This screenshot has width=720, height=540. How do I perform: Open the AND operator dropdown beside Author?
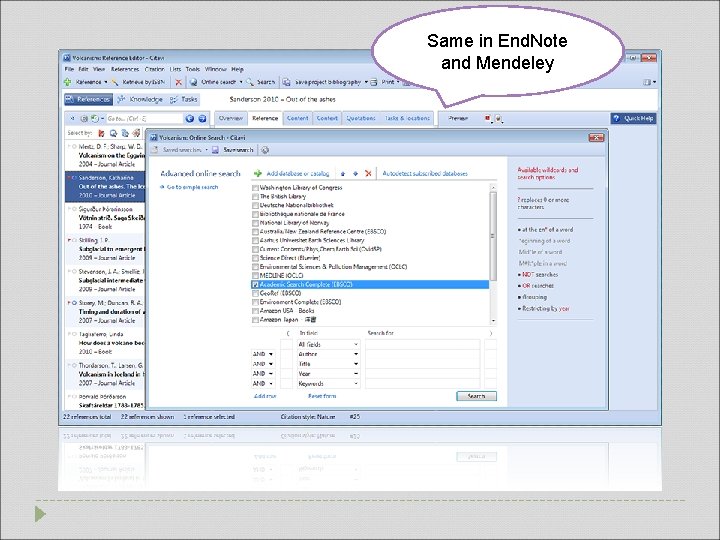[x=271, y=354]
